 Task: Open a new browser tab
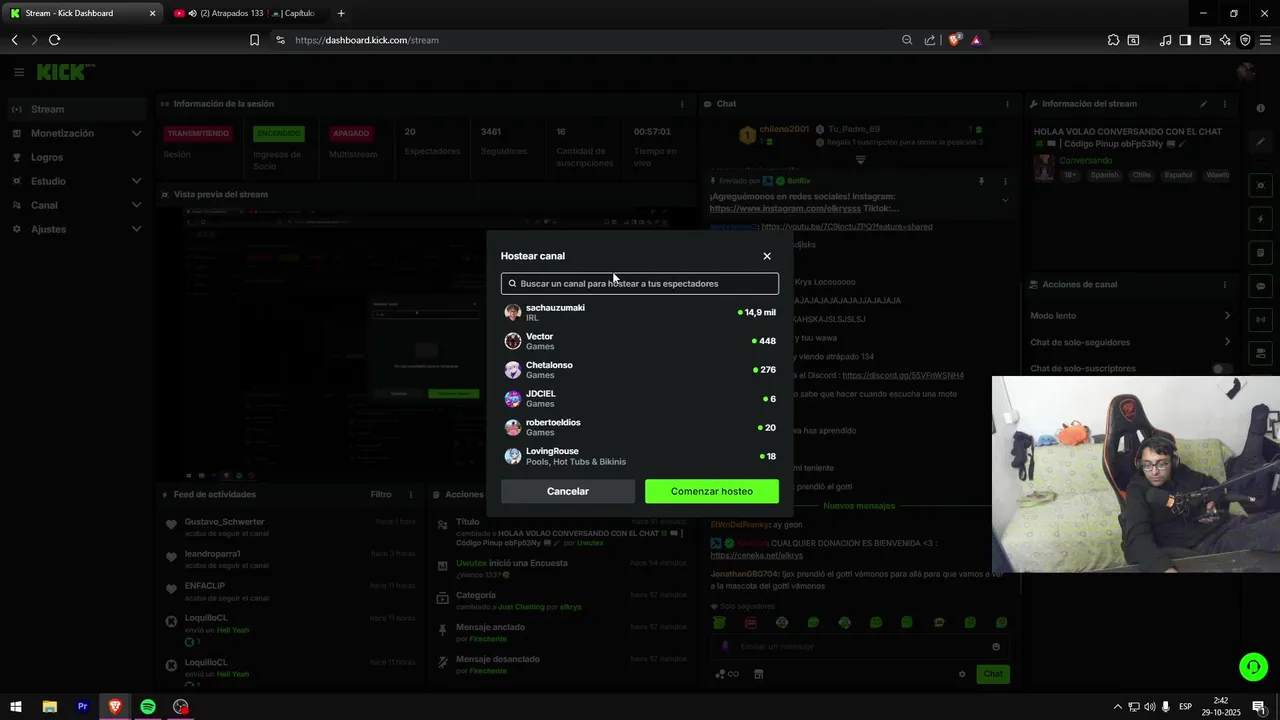pos(341,13)
